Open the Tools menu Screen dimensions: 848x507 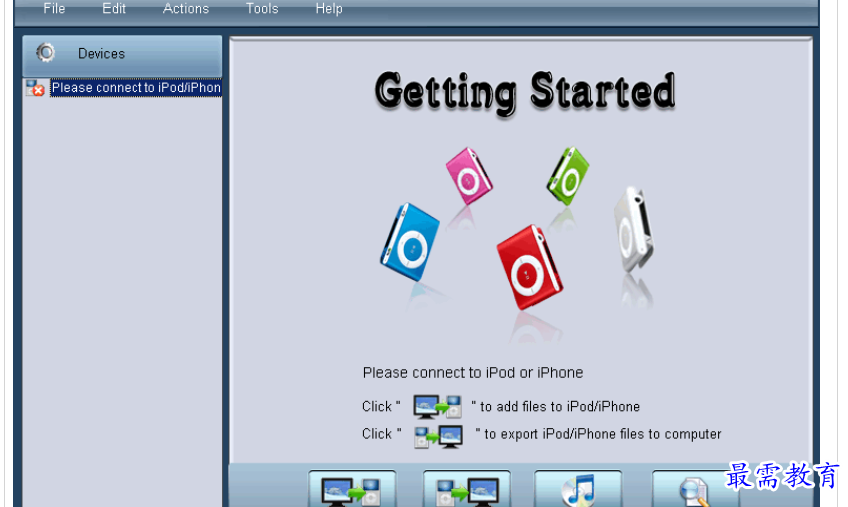pos(262,9)
